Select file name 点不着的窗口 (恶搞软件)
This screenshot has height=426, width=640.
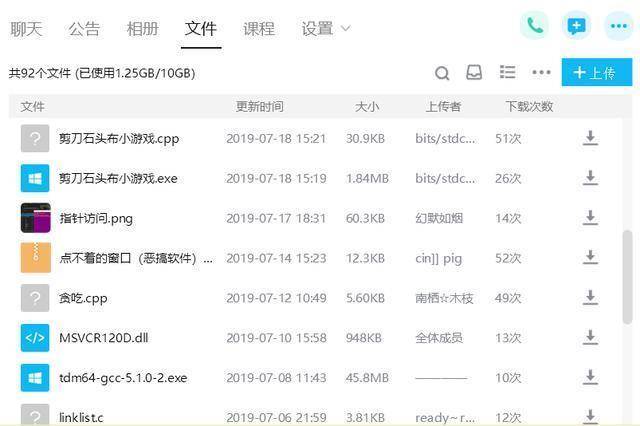[136, 258]
